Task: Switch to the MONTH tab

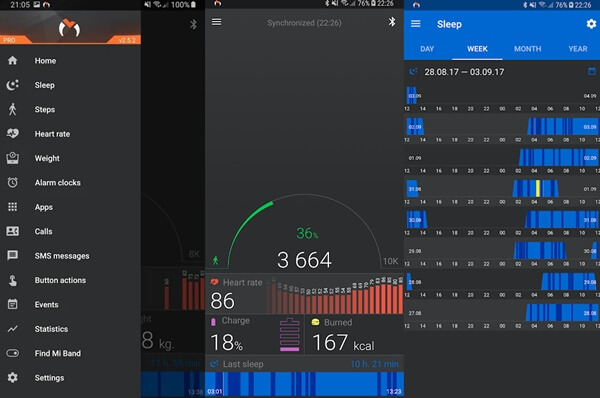Action: click(x=527, y=49)
